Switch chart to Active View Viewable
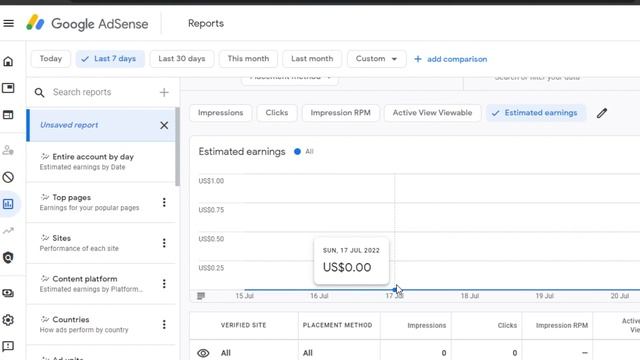 pyautogui.click(x=432, y=113)
